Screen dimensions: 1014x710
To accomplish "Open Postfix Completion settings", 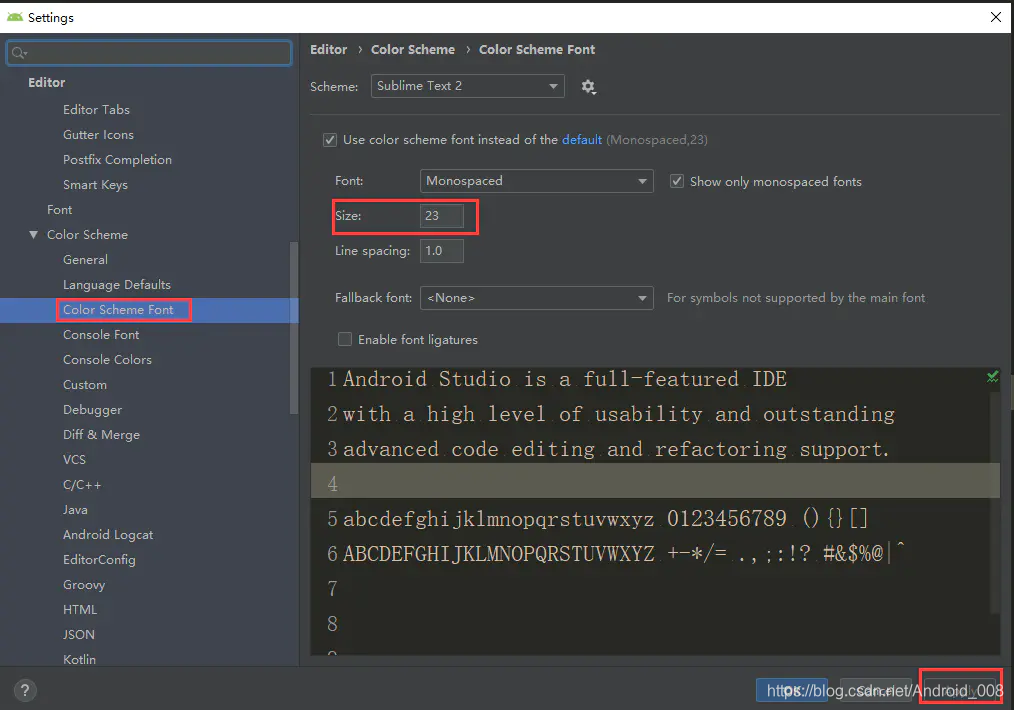I will (117, 160).
